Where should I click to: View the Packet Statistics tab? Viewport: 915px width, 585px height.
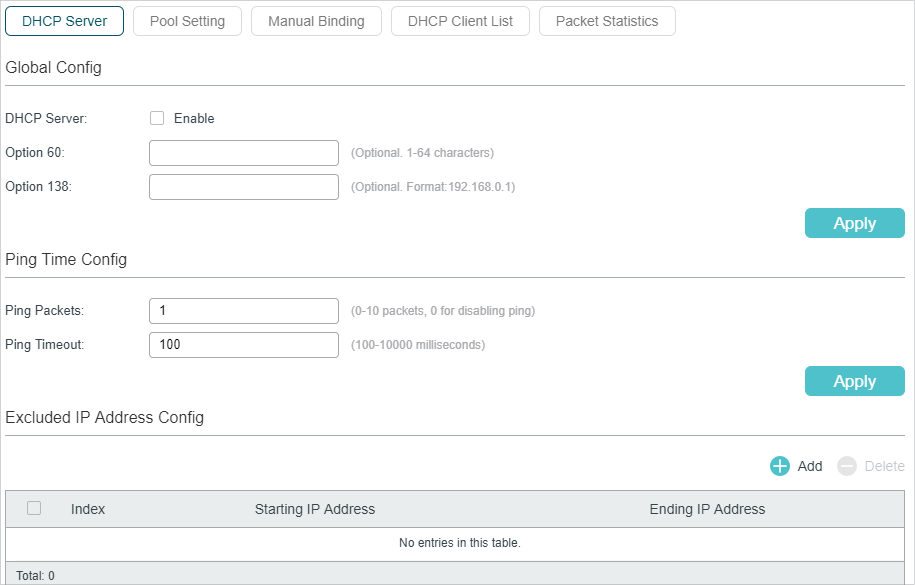click(x=607, y=21)
